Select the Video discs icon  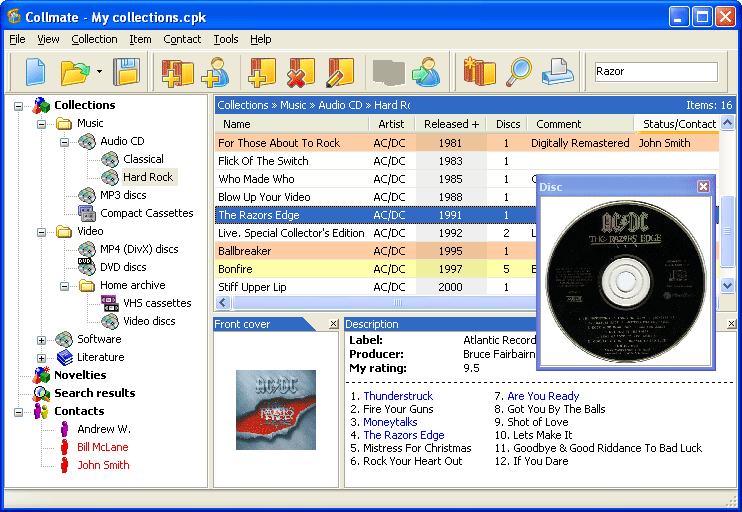tap(110, 321)
